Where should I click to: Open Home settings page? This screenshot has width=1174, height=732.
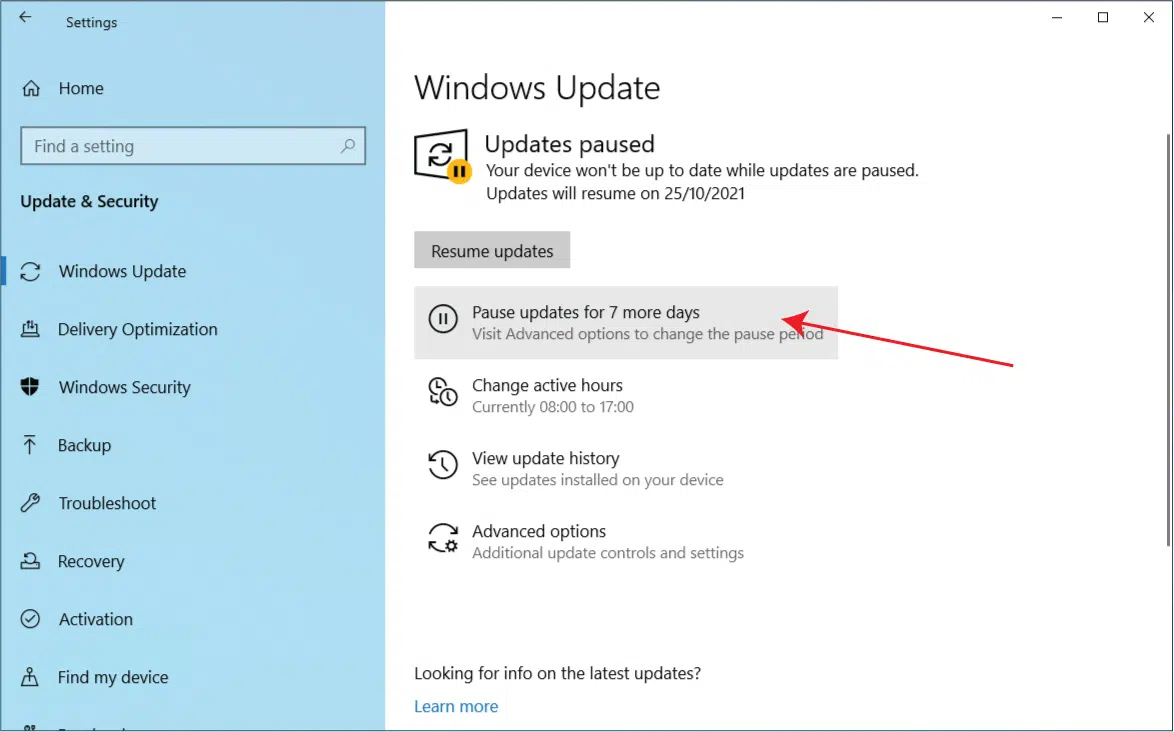pos(81,88)
